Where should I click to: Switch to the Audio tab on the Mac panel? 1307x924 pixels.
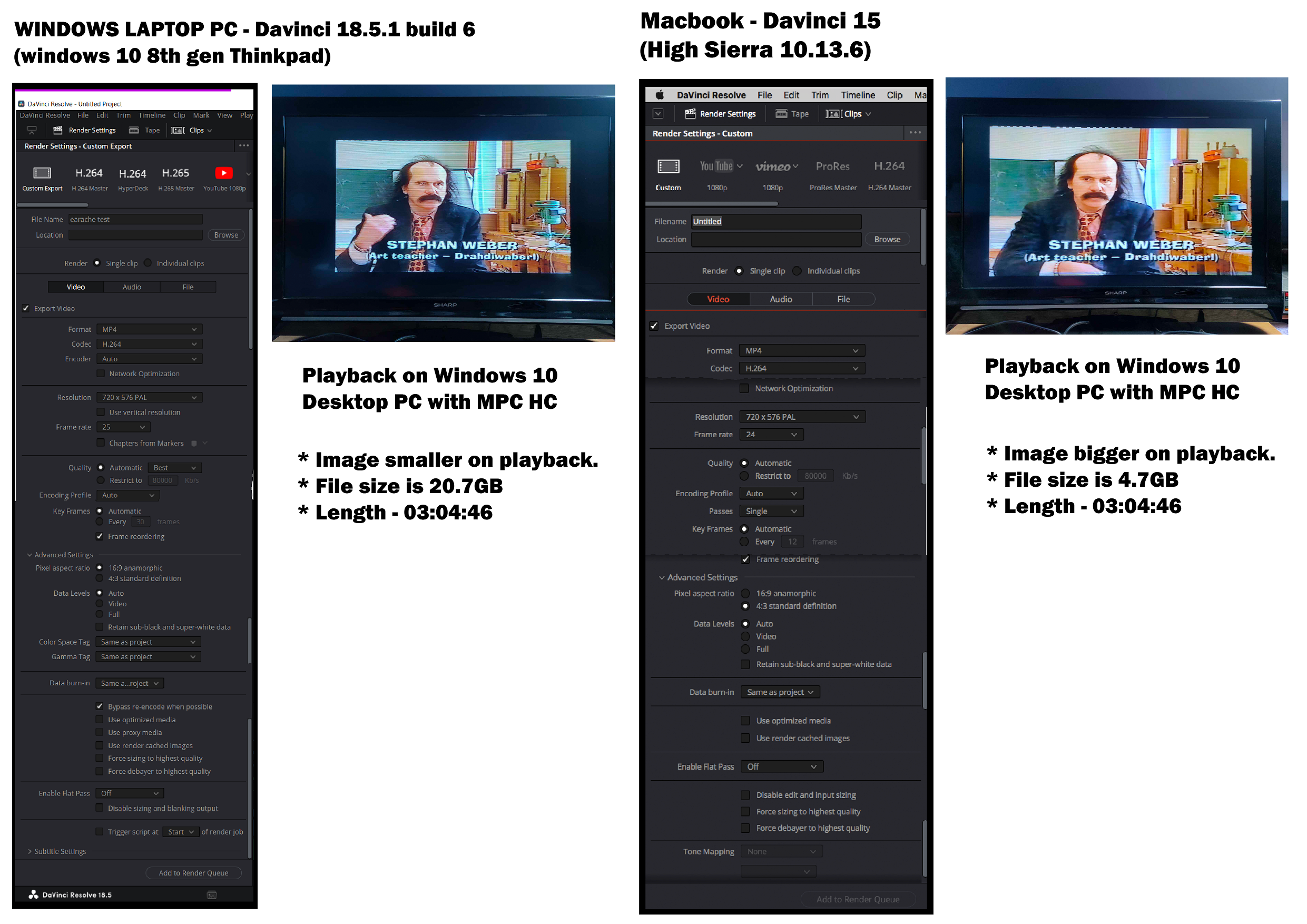tap(780, 299)
